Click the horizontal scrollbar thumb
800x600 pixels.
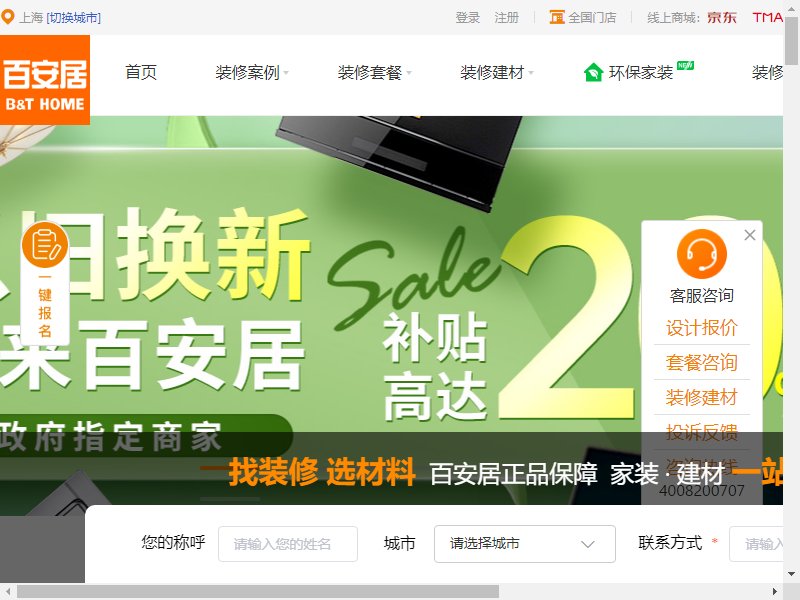(x=258, y=592)
